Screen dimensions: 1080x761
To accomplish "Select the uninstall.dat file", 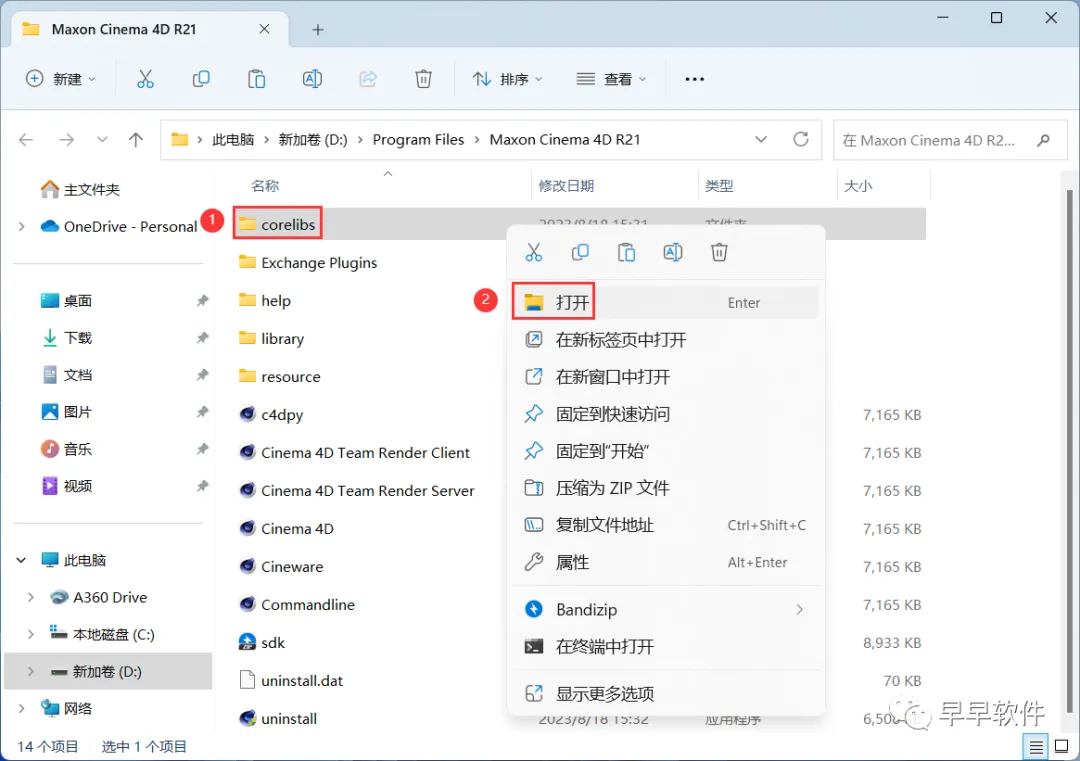I will 291,680.
